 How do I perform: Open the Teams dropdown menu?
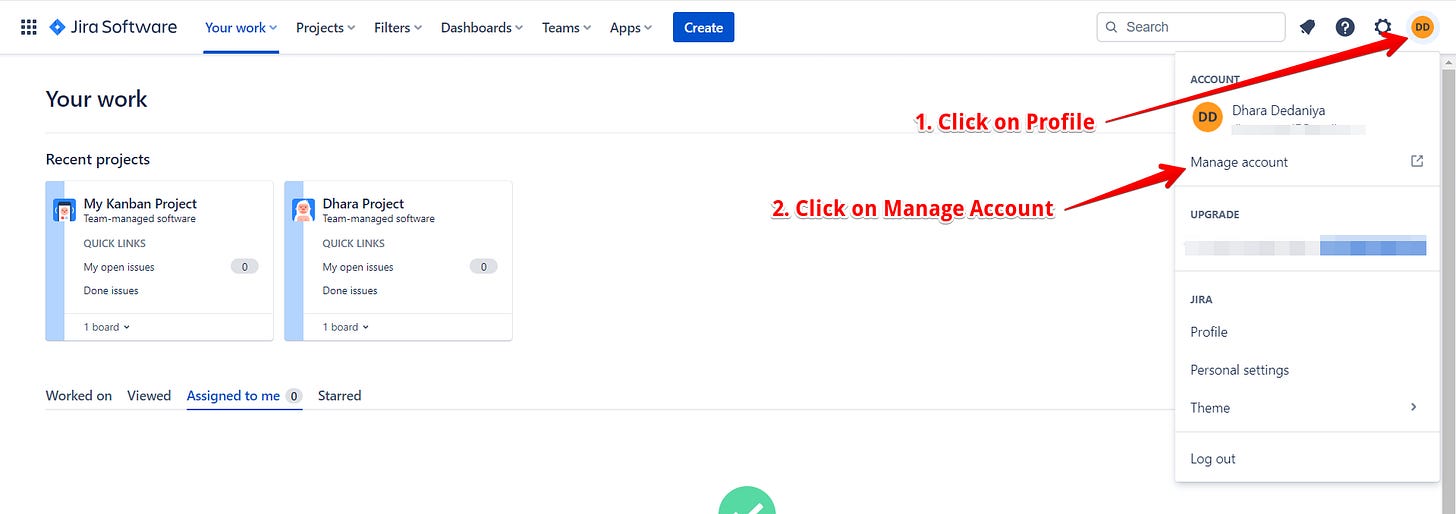[566, 27]
